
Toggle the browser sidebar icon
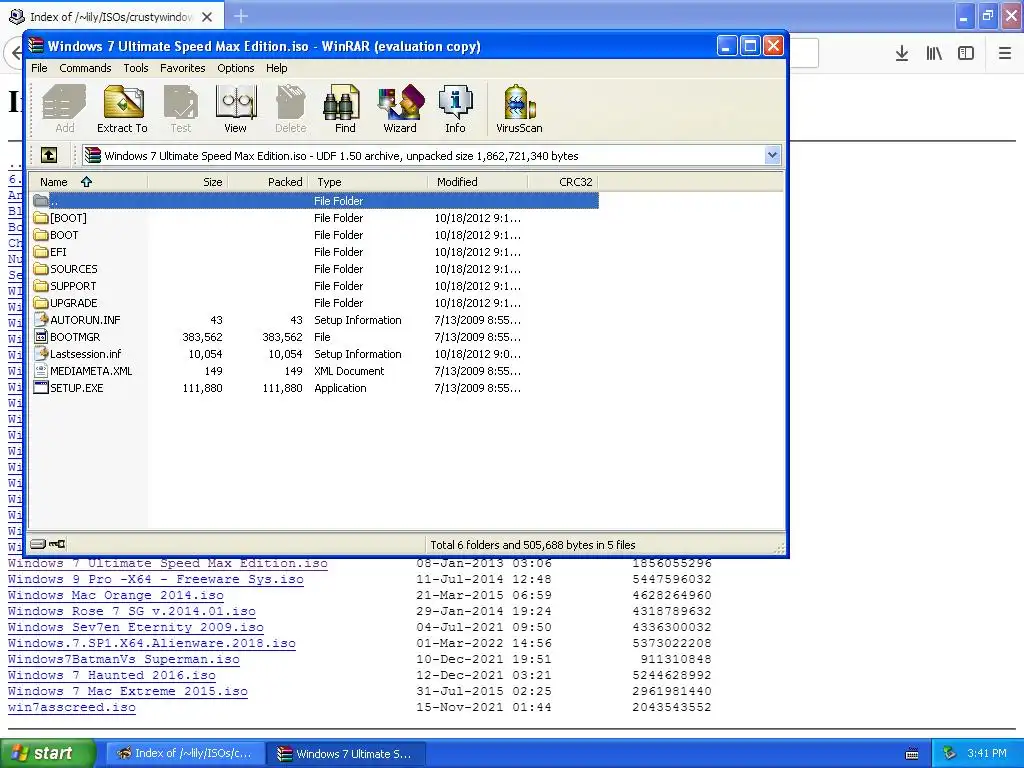point(966,54)
